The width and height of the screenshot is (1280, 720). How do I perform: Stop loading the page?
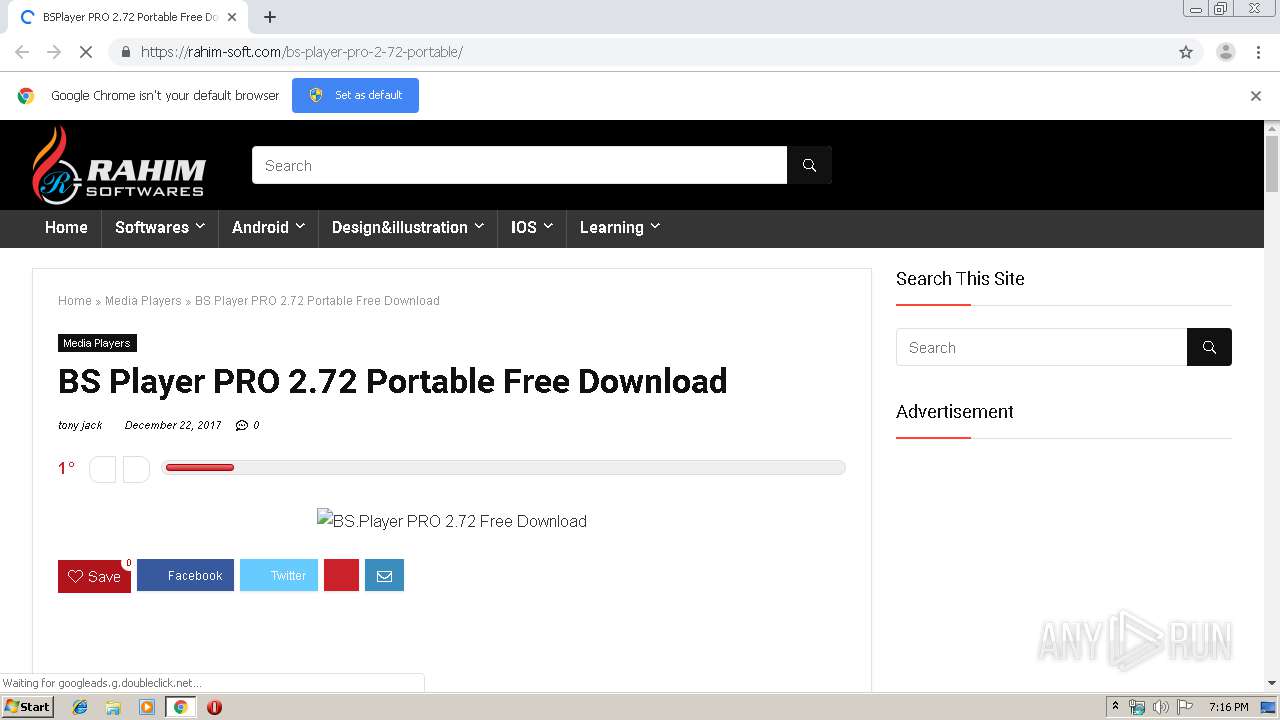tap(85, 52)
